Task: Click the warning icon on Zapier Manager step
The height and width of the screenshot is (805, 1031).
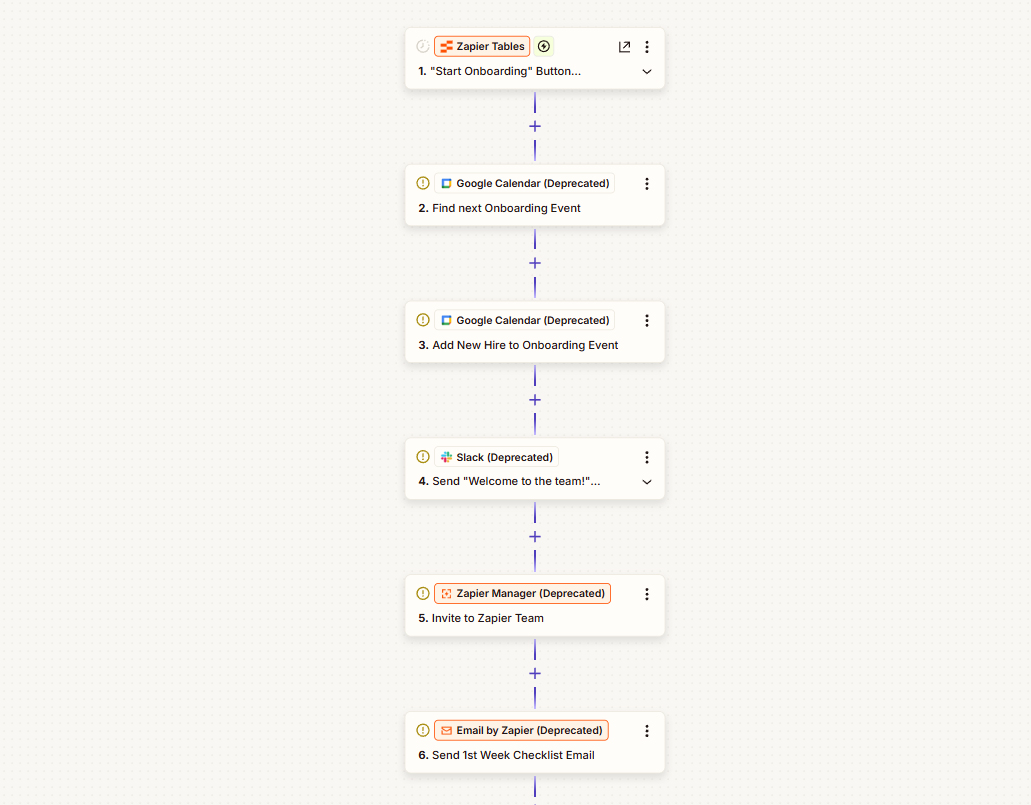Action: [x=422, y=593]
